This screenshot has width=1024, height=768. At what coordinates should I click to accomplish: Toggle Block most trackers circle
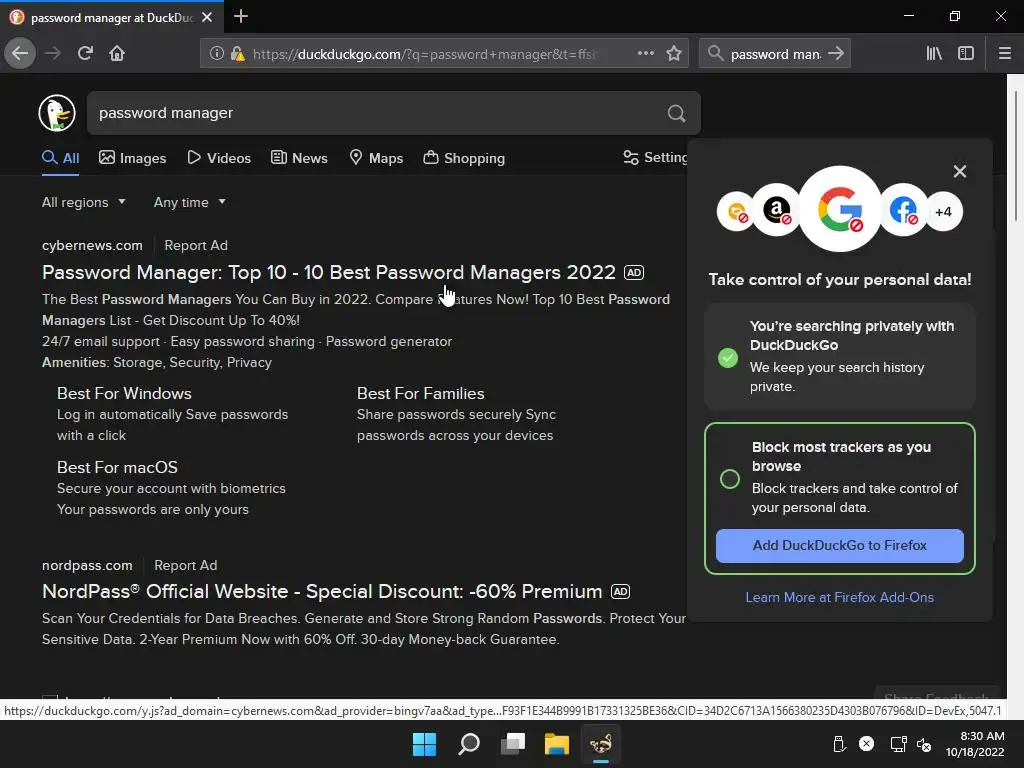click(729, 479)
